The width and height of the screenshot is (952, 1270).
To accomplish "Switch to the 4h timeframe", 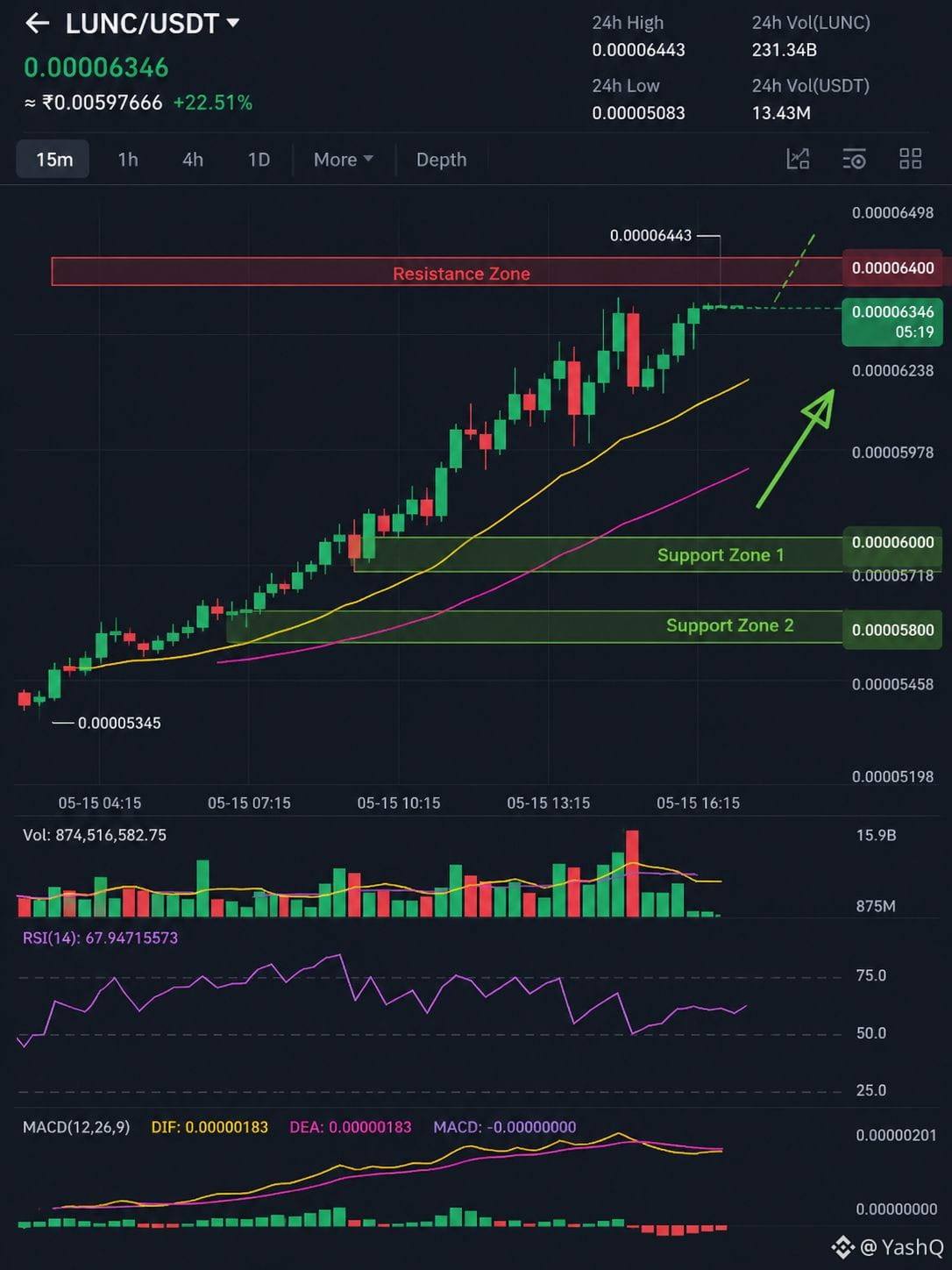I will (x=193, y=160).
